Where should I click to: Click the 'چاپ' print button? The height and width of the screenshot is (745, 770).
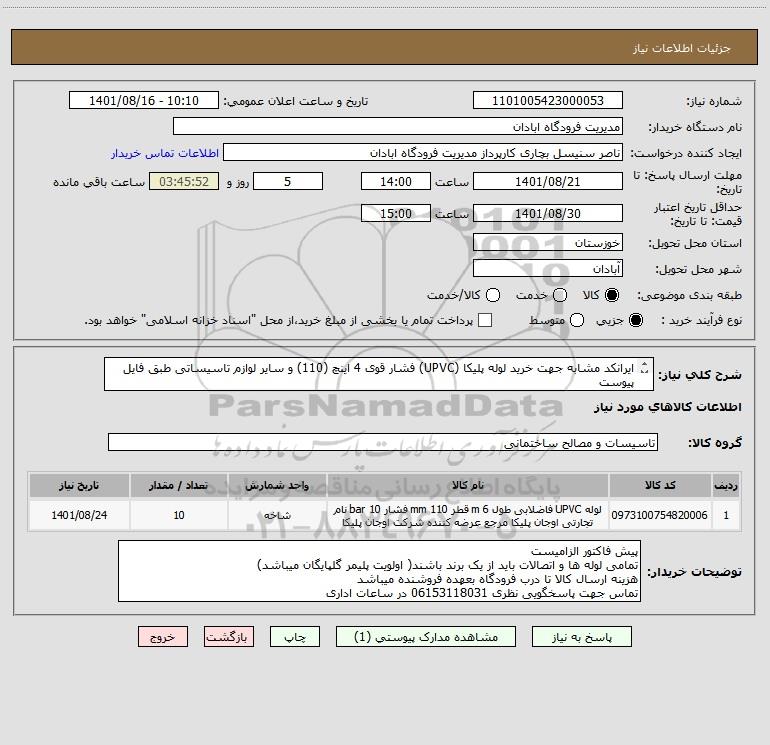pos(295,636)
